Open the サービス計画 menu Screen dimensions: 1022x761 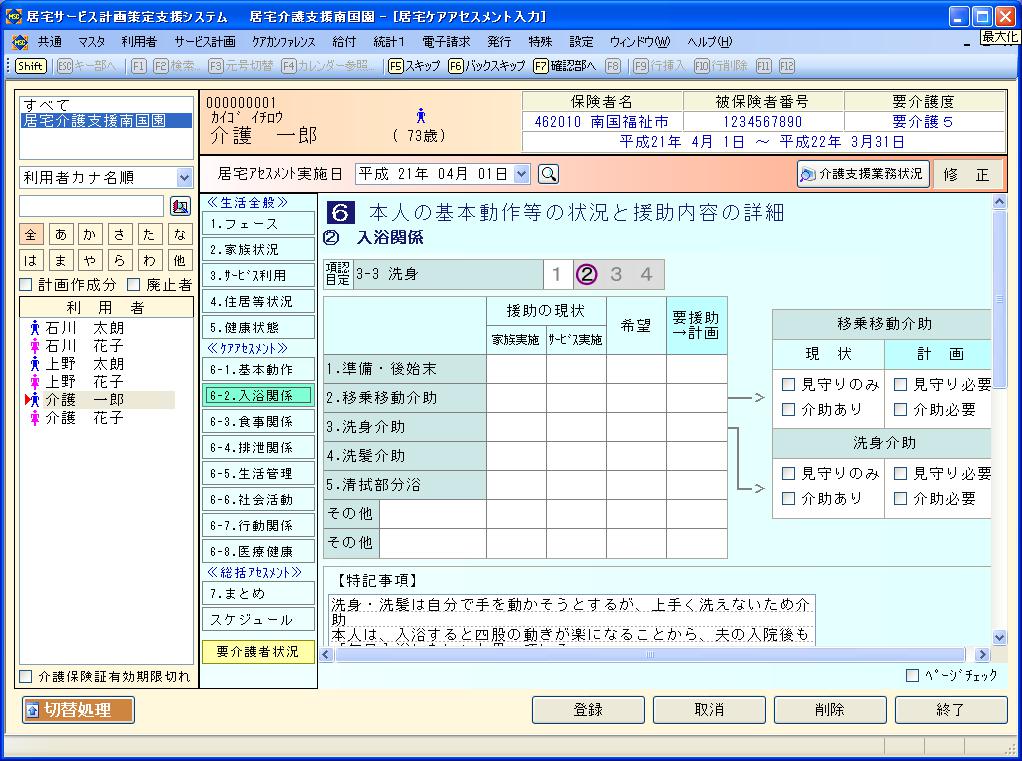[x=204, y=42]
